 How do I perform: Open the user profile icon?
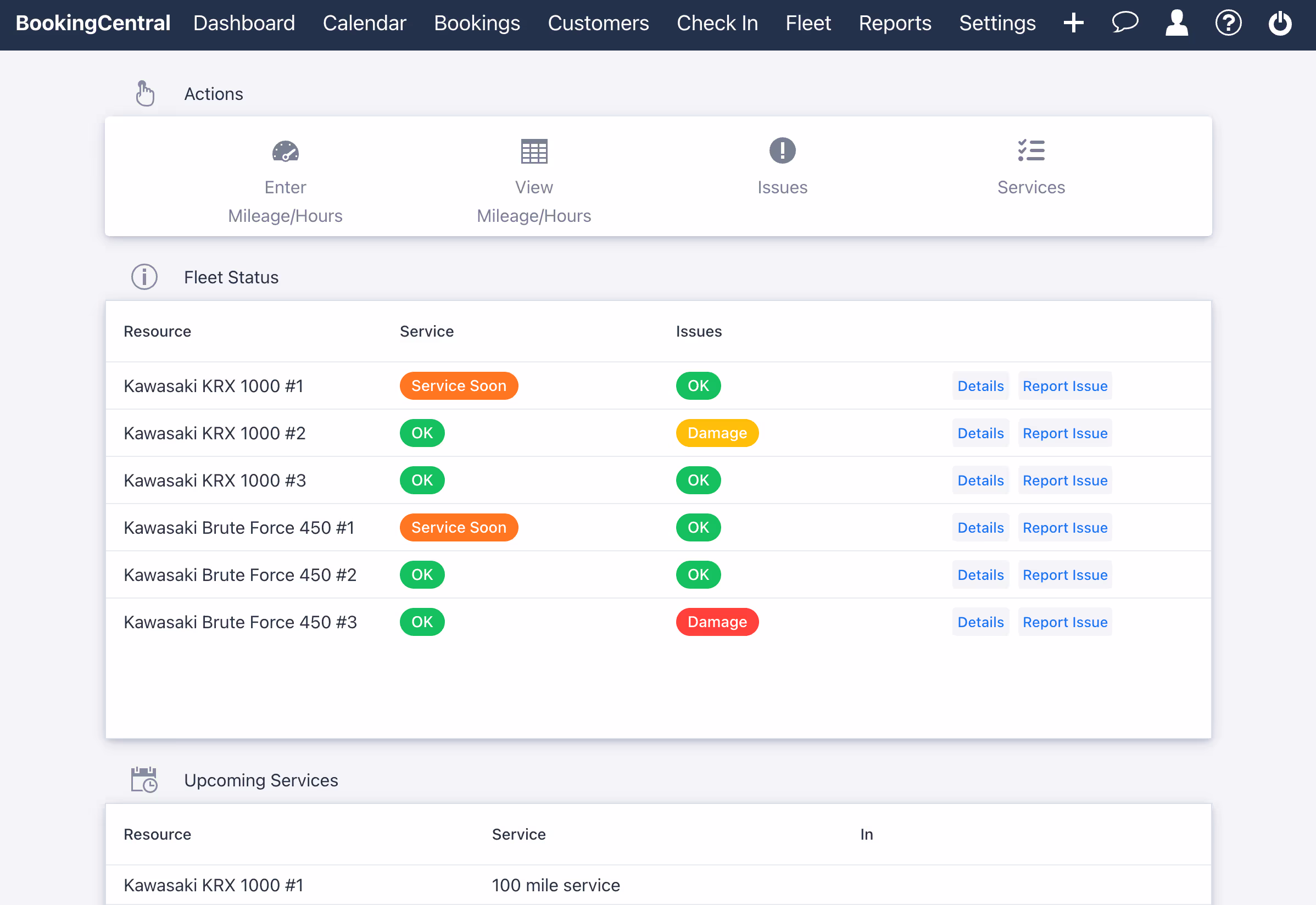(x=1176, y=23)
